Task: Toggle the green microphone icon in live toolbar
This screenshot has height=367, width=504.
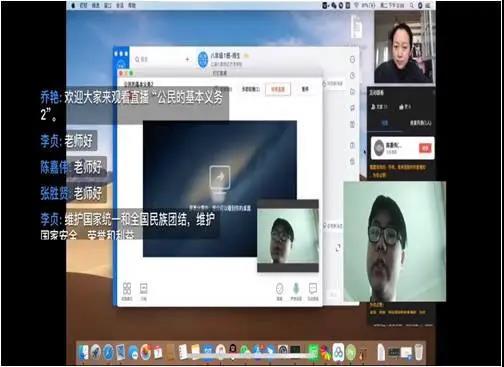Action: (296, 289)
